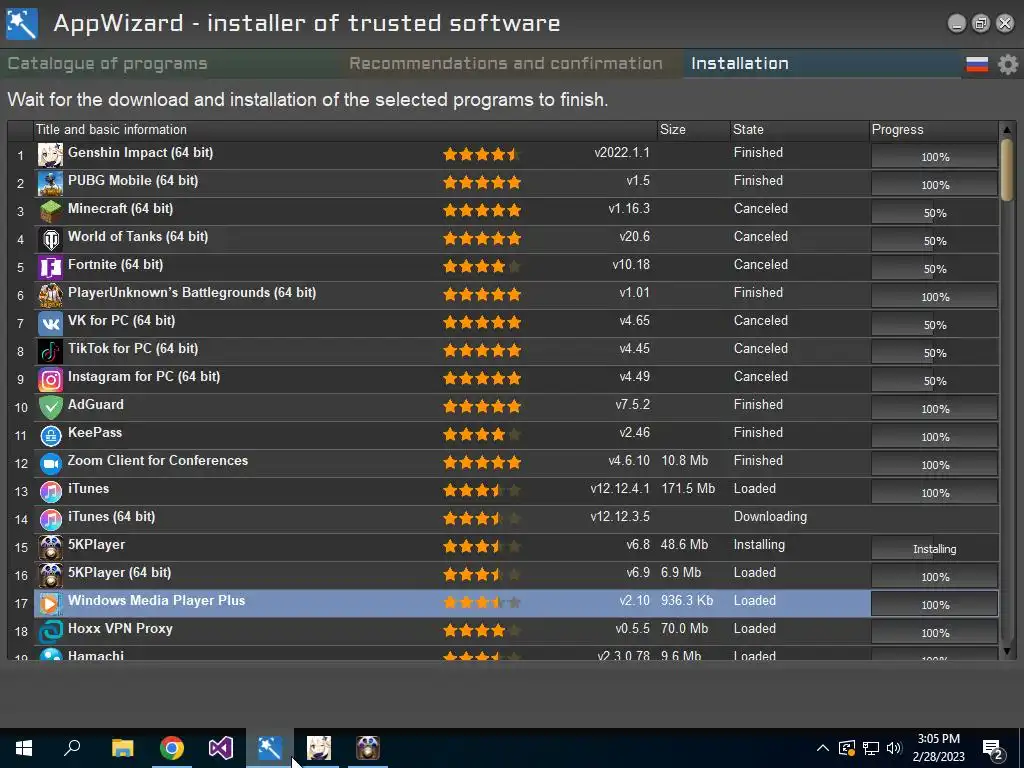The image size is (1024, 768).
Task: Click the iTunes (64 bit) icon
Action: pos(50,520)
